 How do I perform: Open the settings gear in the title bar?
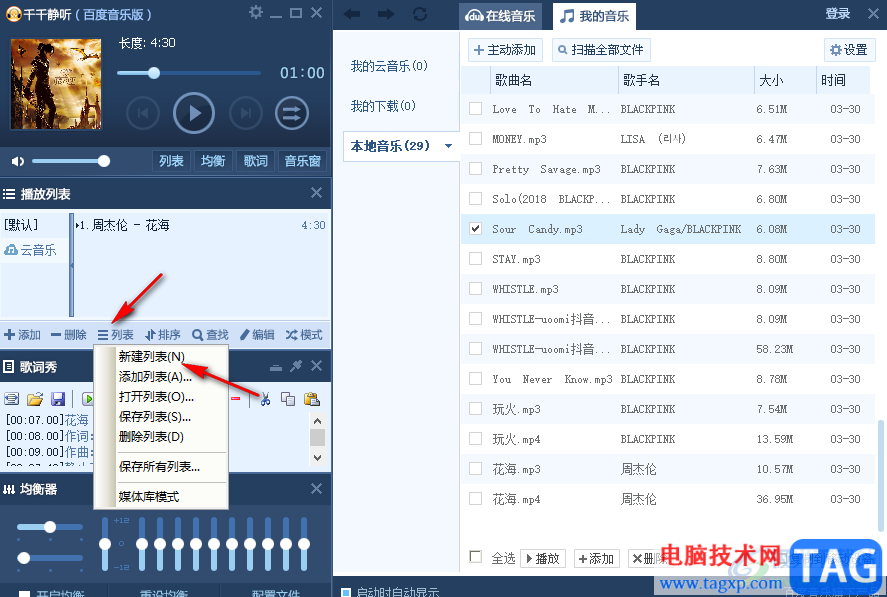pos(256,12)
